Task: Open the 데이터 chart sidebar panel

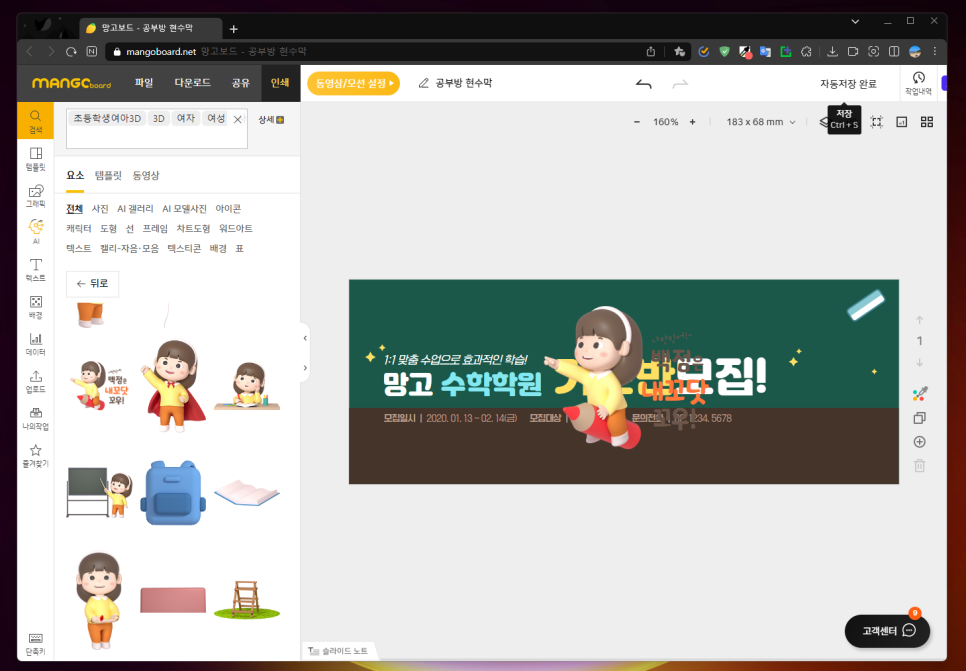Action: tap(36, 344)
